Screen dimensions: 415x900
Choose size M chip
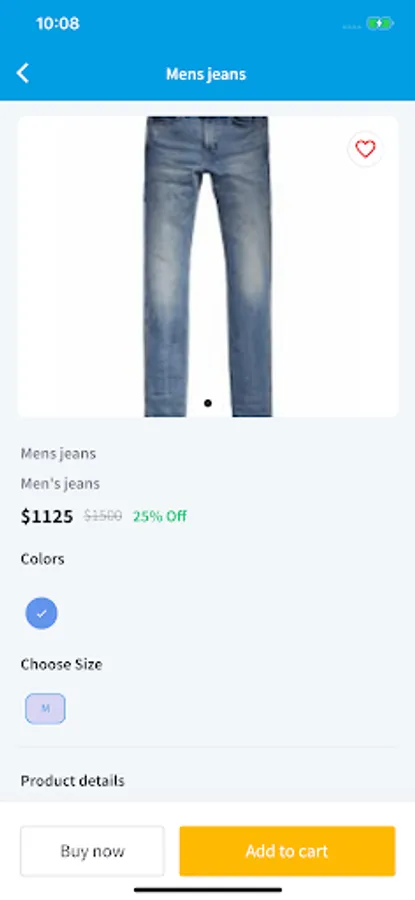point(45,709)
